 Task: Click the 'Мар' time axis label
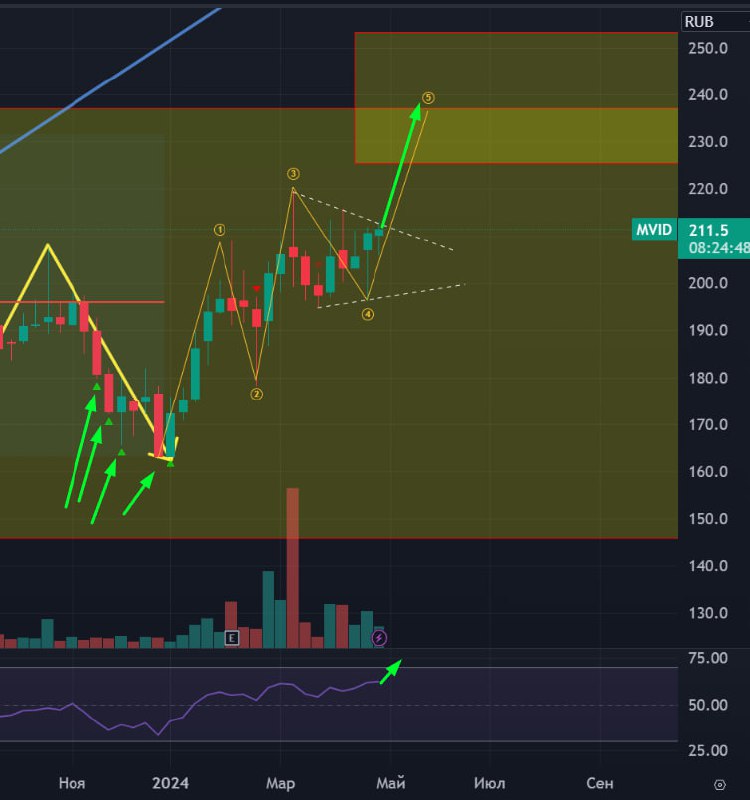coord(281,783)
